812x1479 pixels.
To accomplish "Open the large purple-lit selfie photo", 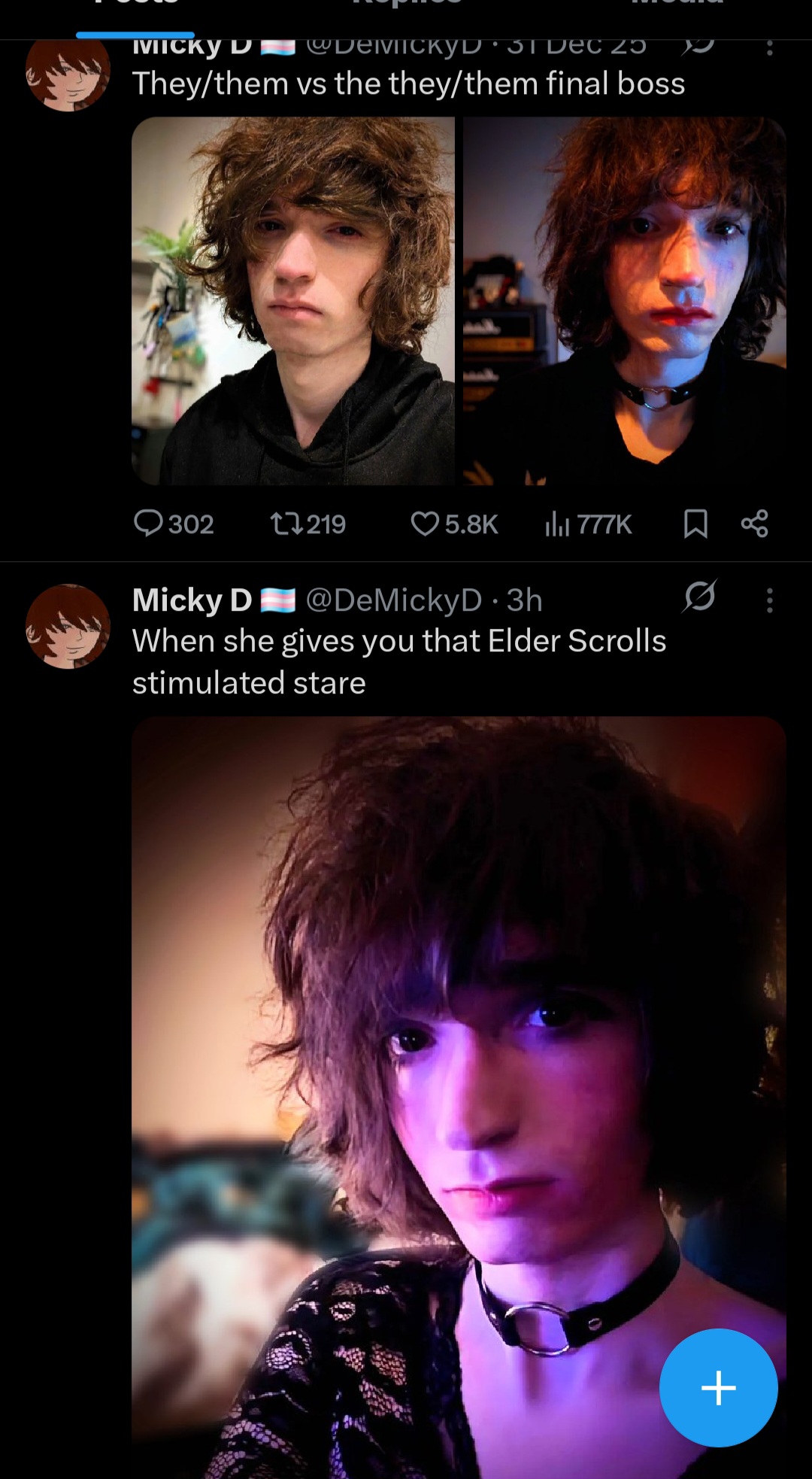I will [x=459, y=1098].
